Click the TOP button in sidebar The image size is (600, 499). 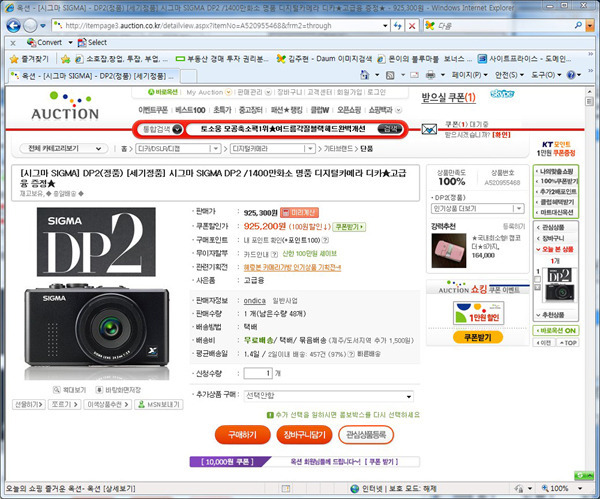(567, 343)
